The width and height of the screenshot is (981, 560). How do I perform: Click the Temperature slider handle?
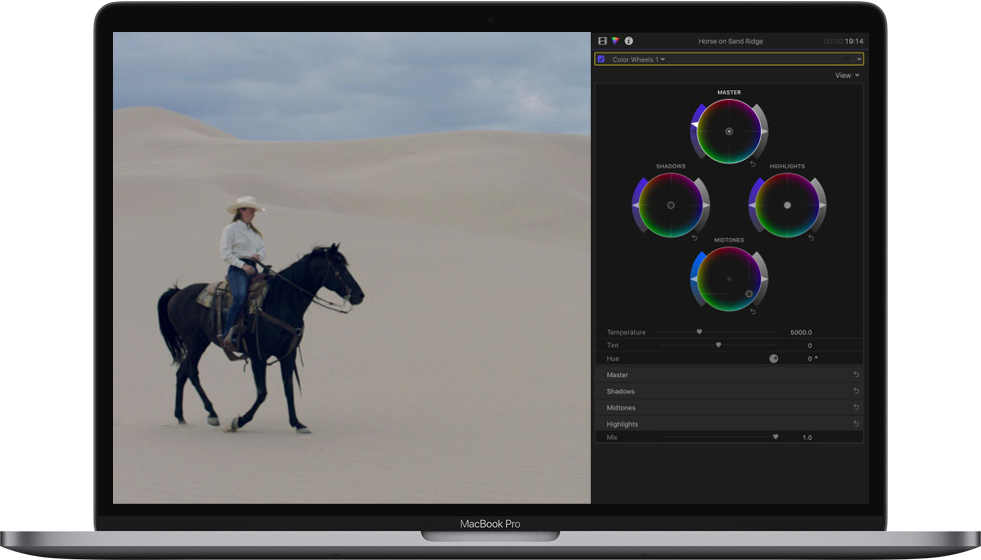tap(699, 332)
